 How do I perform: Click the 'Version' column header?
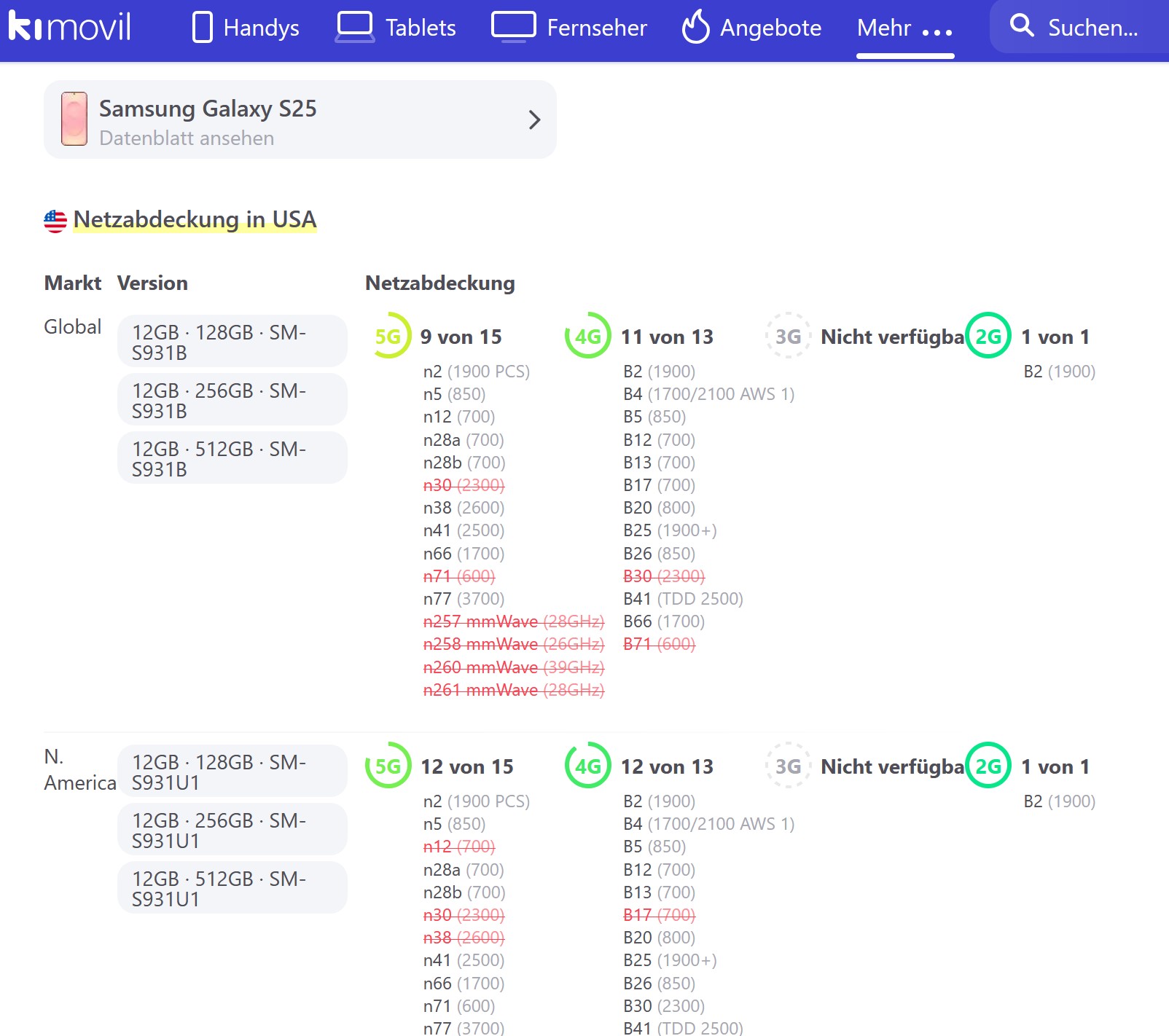click(x=152, y=283)
